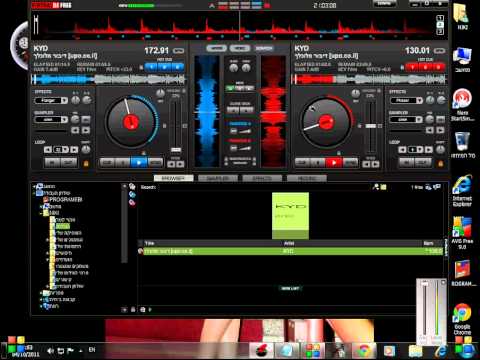The width and height of the screenshot is (480, 360).
Task: Open Nero StartSmart desktop shortcut
Action: click(462, 104)
